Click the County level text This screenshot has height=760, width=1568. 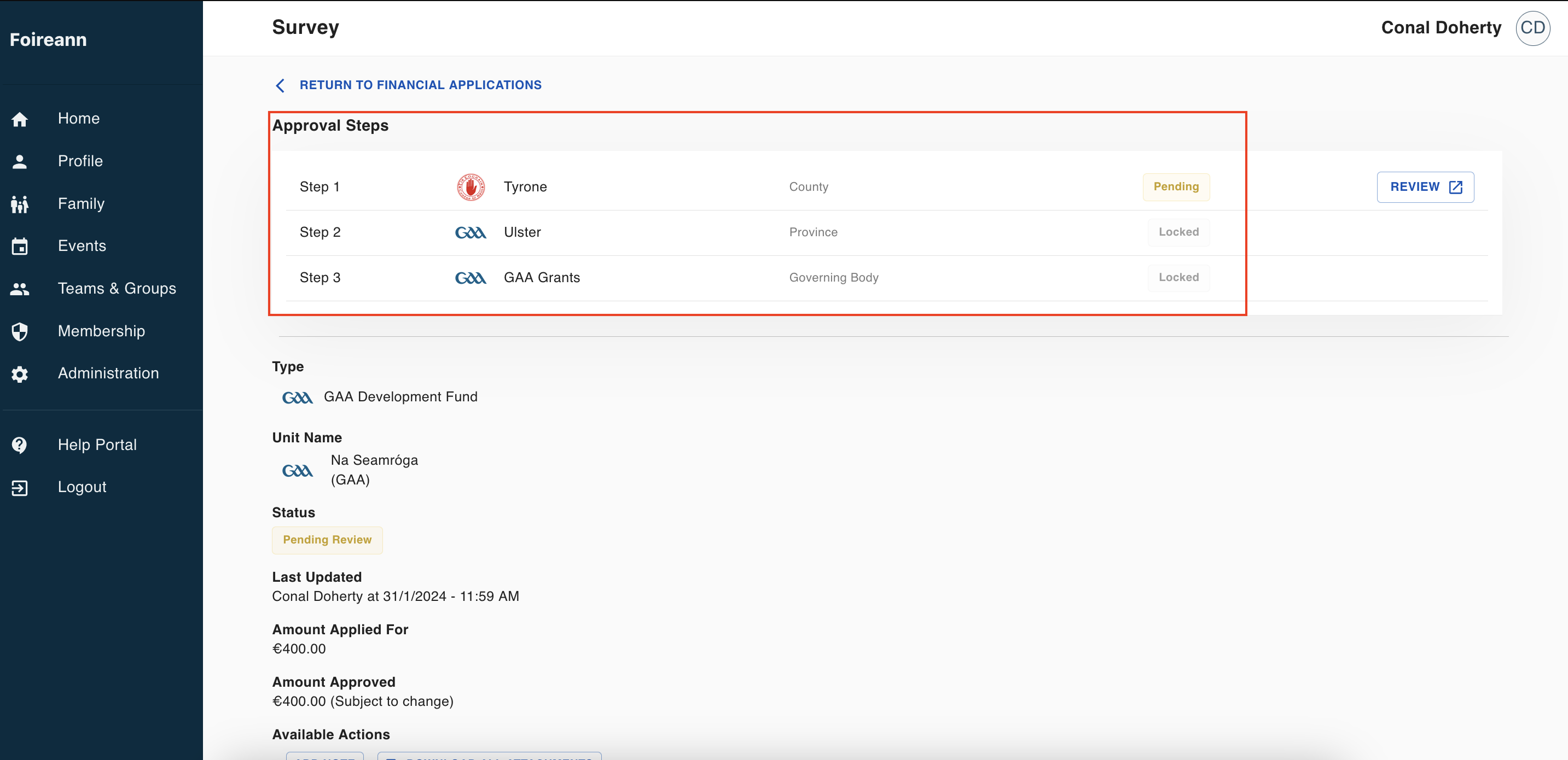tap(809, 187)
